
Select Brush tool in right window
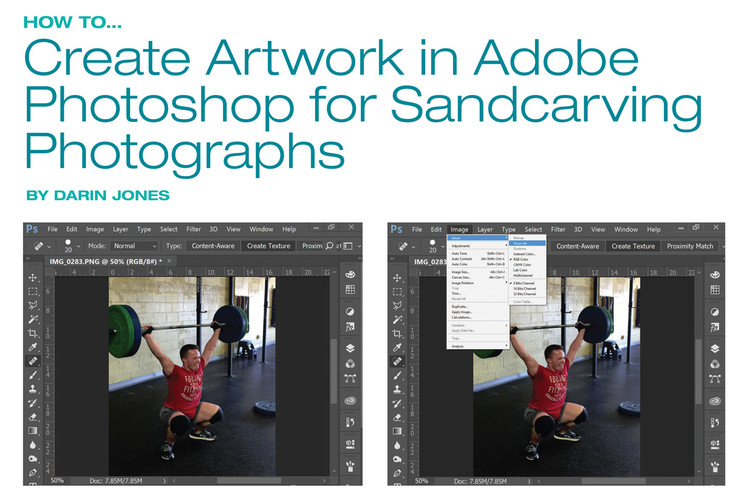pos(397,376)
